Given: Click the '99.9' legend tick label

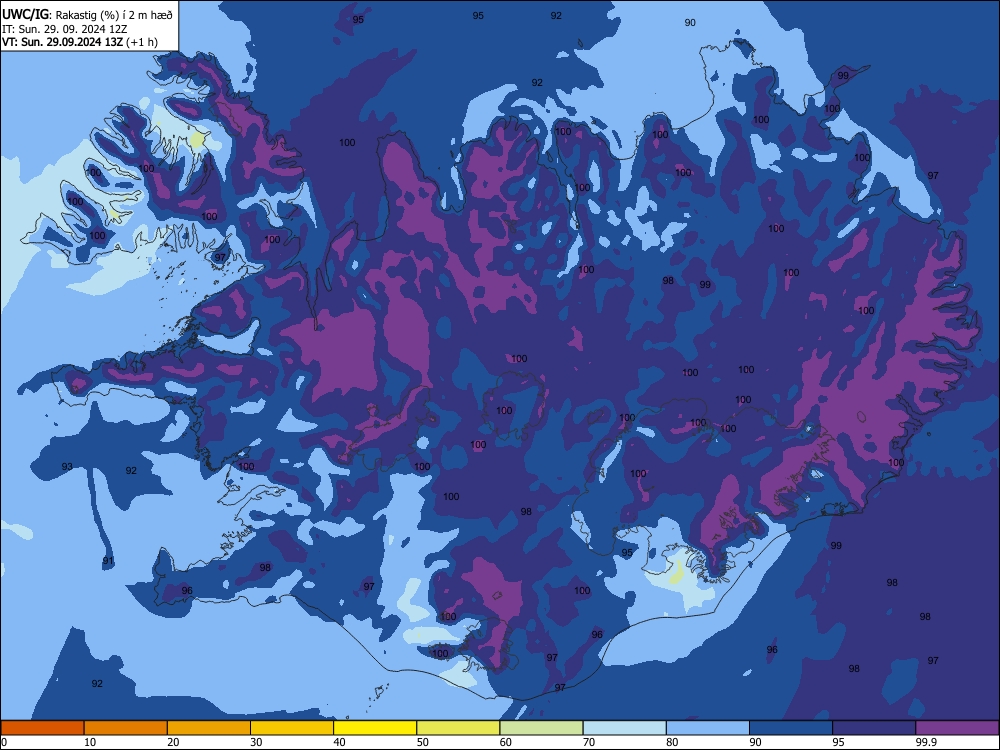Looking at the screenshot, I should (x=926, y=742).
